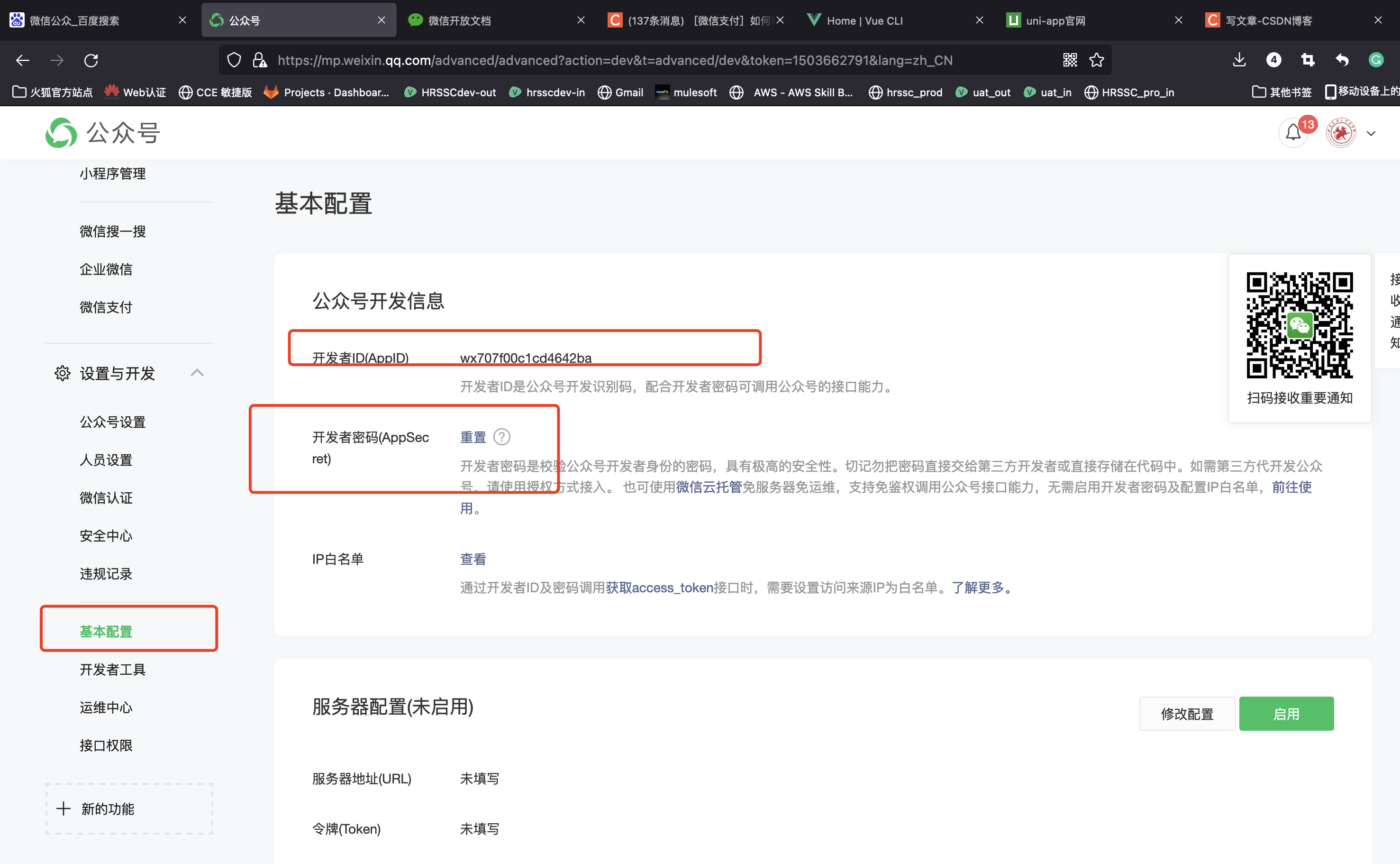Close the 微信公众_百度搜索 tab

pos(182,20)
